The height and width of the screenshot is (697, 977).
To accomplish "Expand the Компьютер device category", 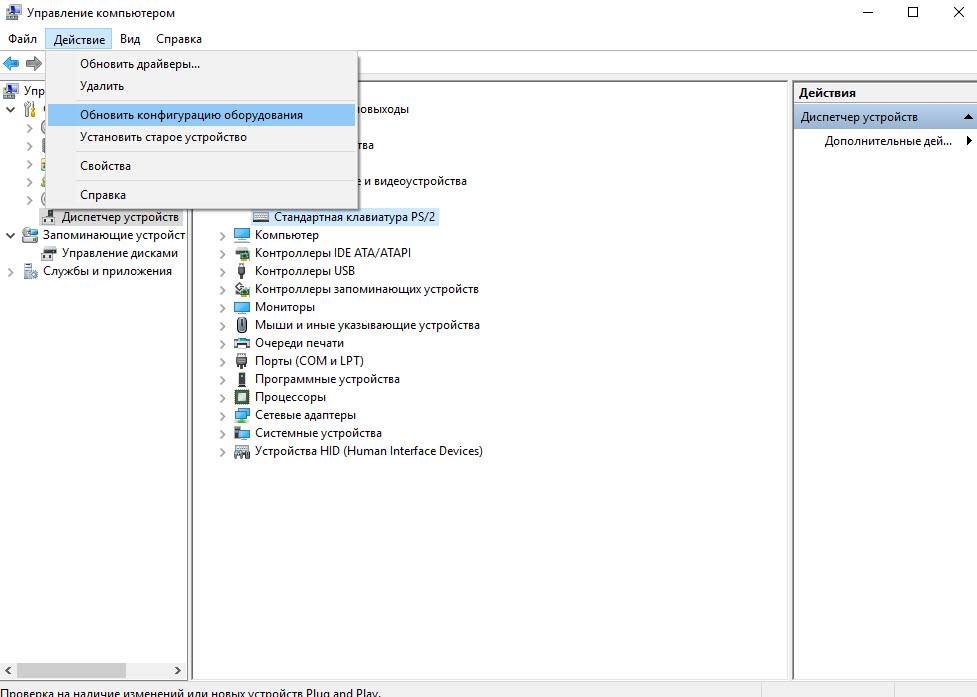I will coord(223,235).
